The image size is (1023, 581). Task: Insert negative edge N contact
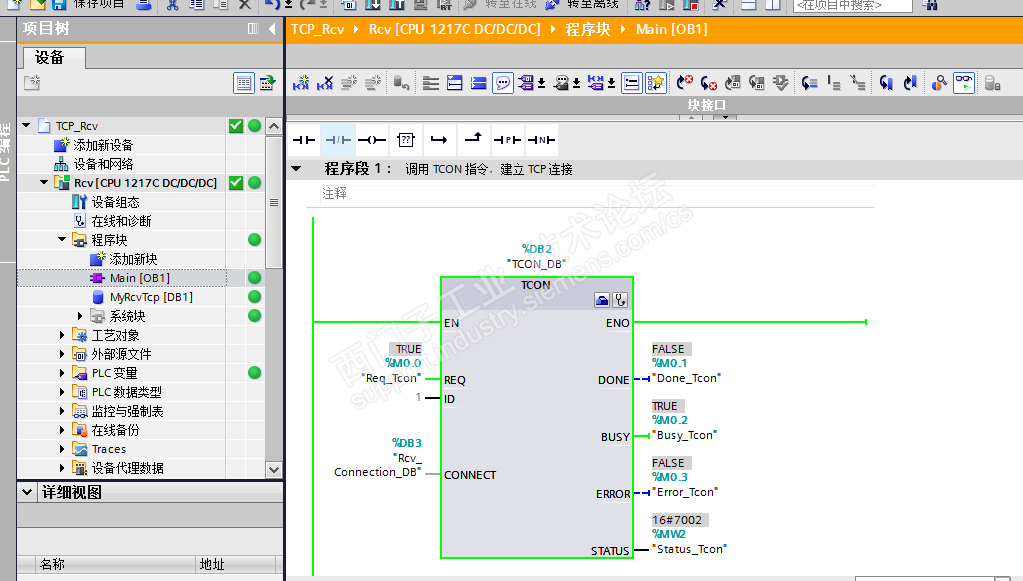541,140
